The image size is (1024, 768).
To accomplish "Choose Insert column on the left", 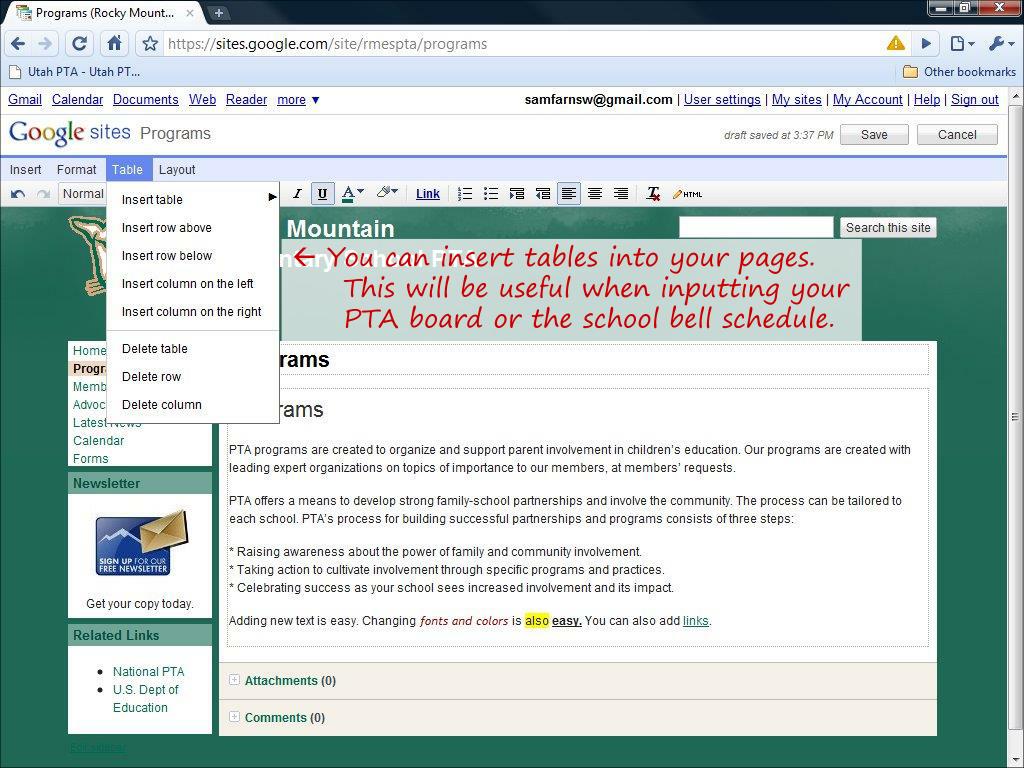I will [x=193, y=283].
